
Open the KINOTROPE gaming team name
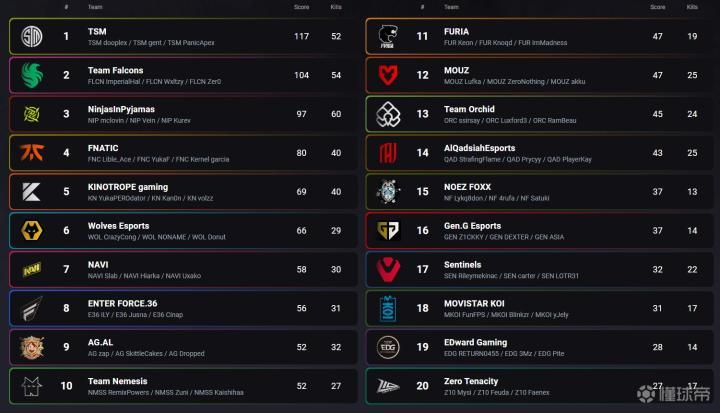128,187
